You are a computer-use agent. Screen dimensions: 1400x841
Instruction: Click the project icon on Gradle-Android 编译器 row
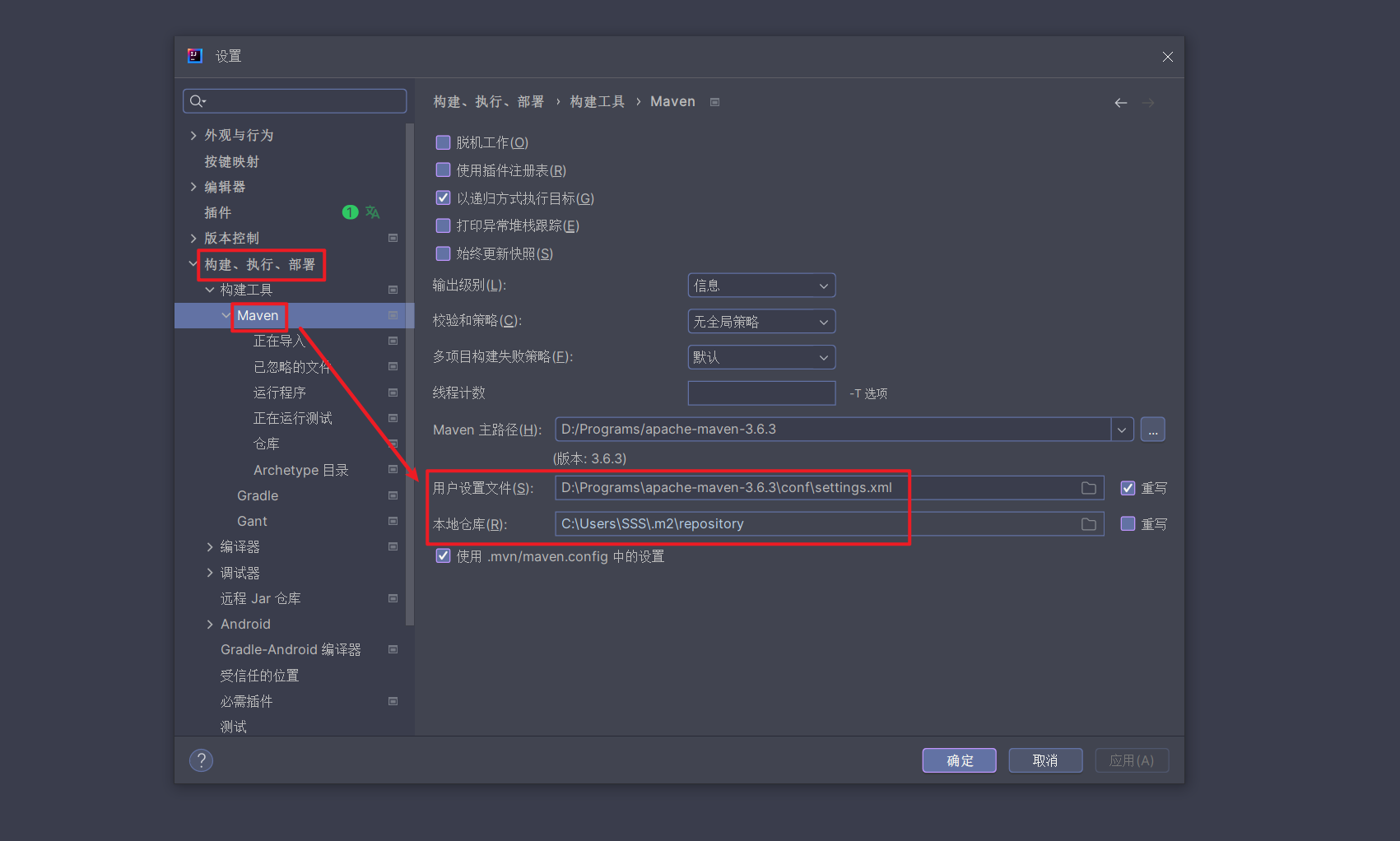click(393, 649)
